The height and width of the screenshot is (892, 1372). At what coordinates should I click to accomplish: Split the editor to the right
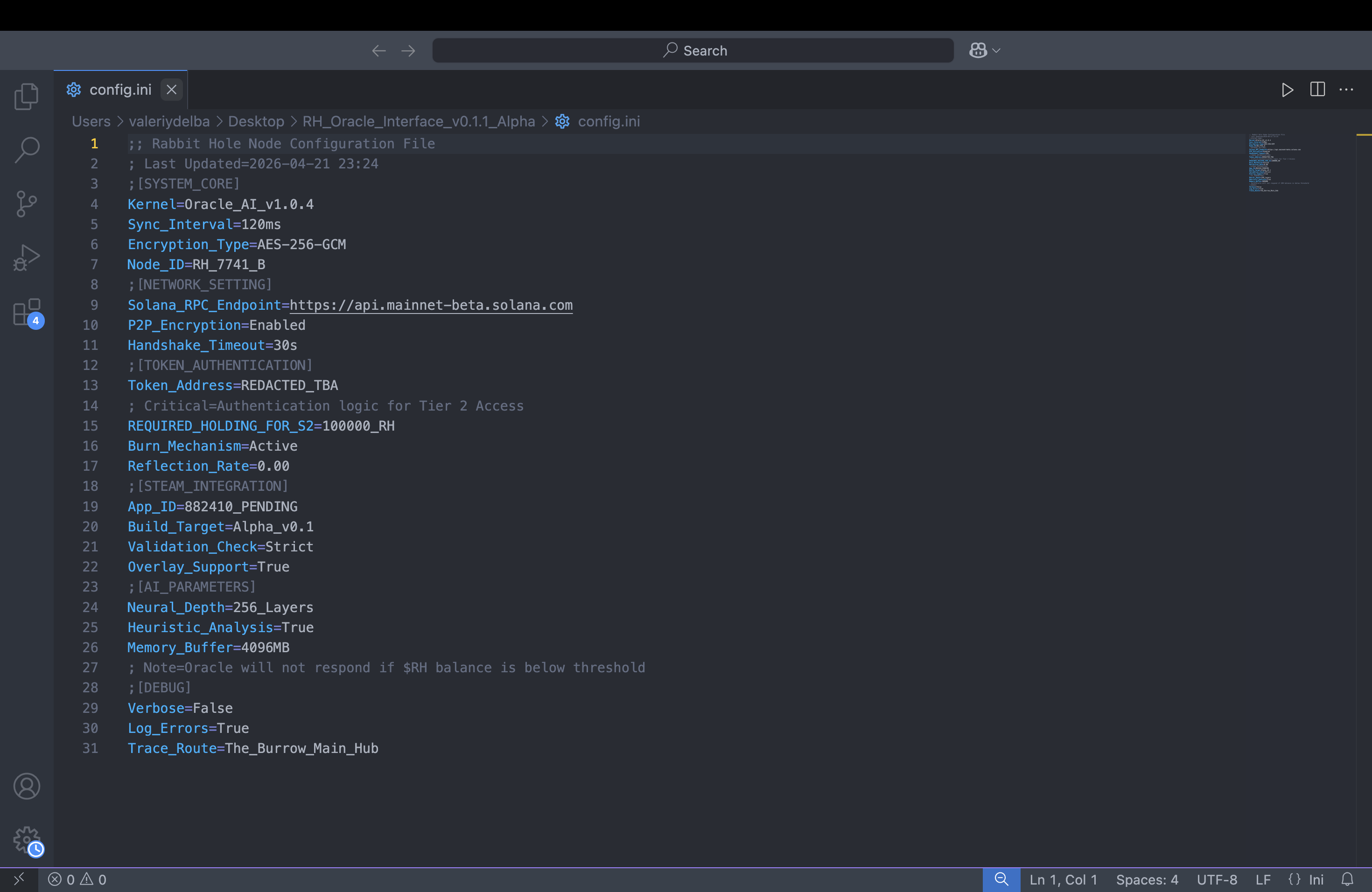point(1317,90)
